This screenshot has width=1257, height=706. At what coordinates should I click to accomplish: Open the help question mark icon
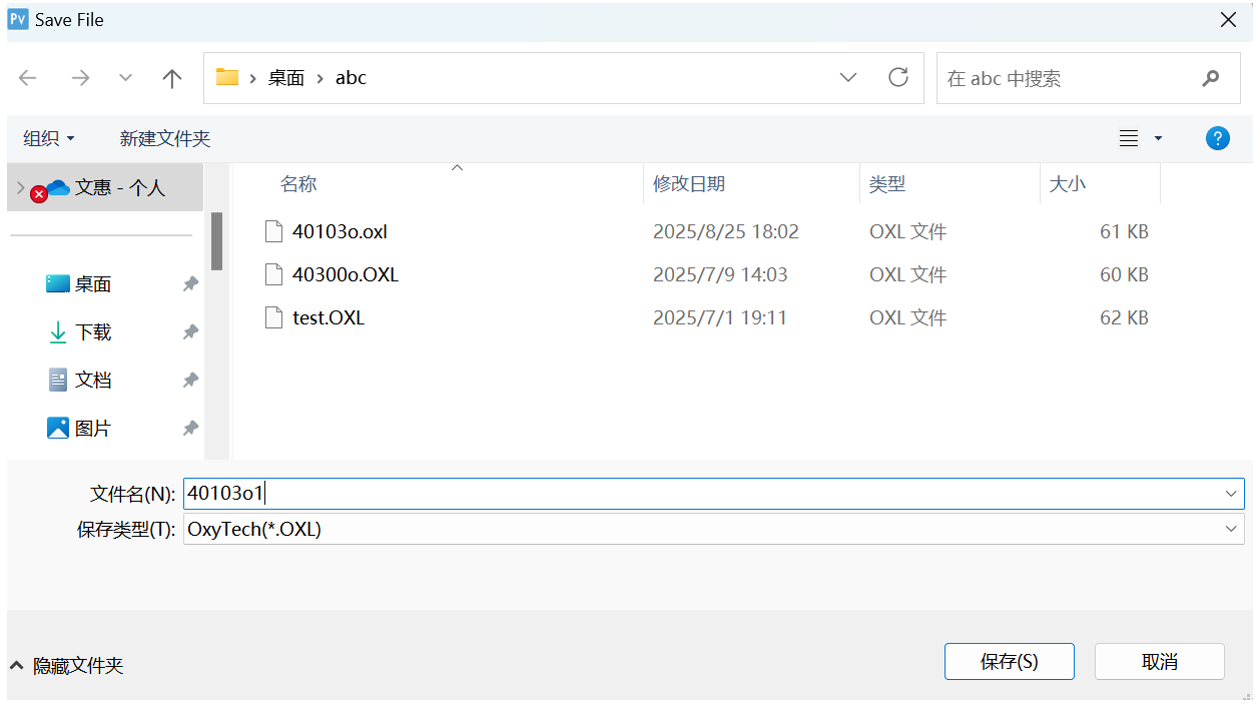click(1217, 139)
